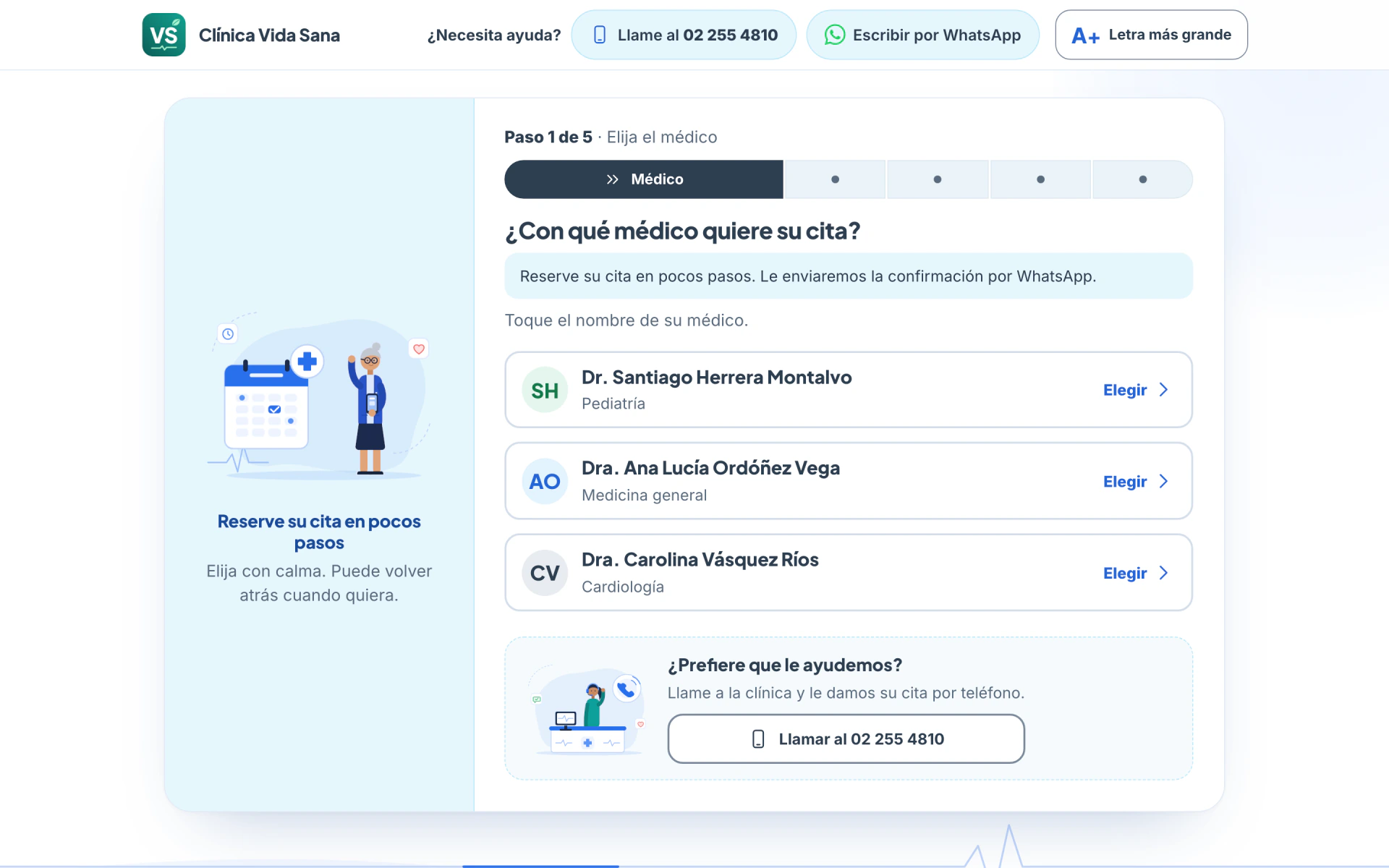Click the '¿Con qué médico quiere su cita?' heading
Viewport: 1389px width, 868px height.
click(682, 231)
